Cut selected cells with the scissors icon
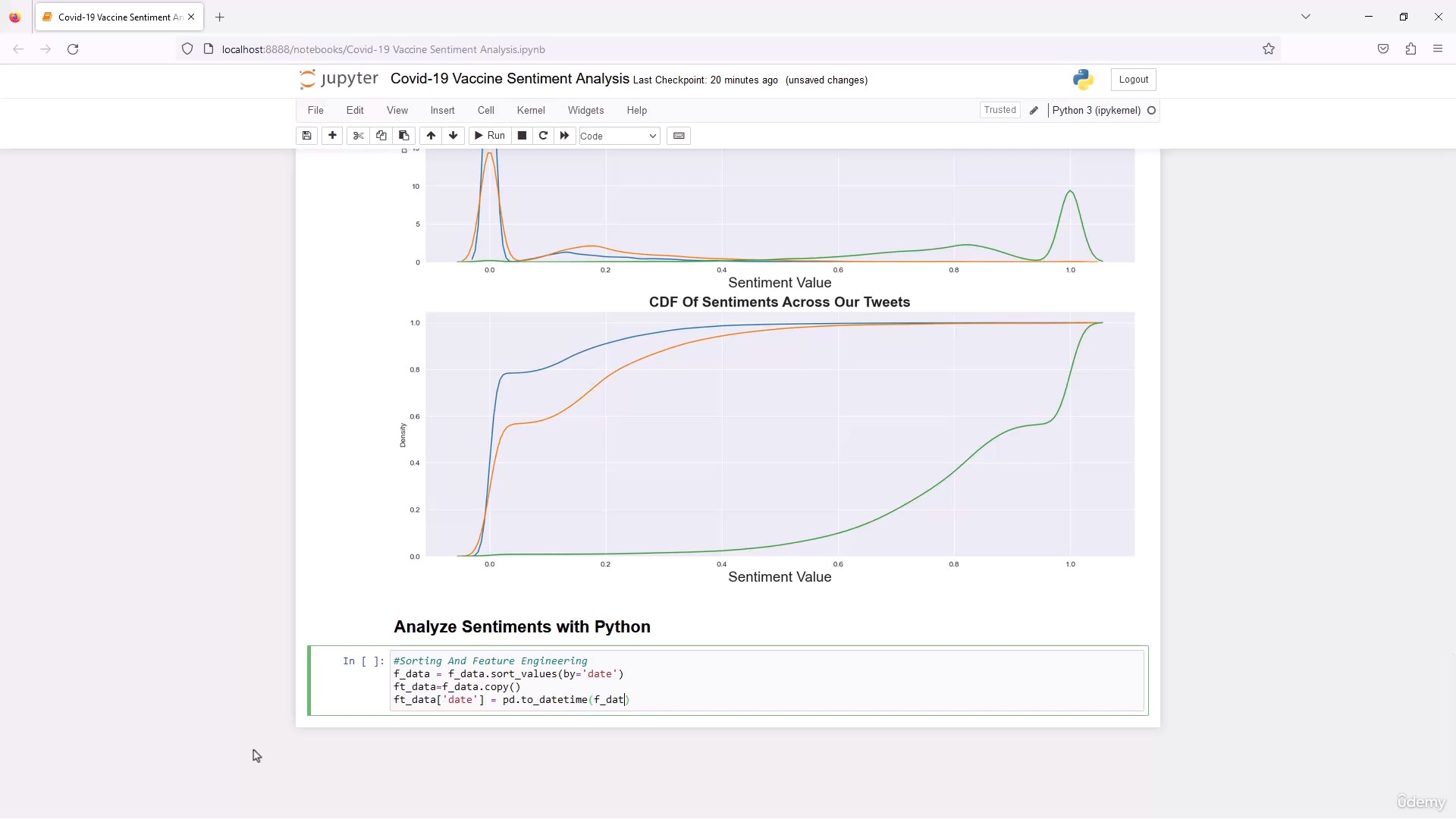The width and height of the screenshot is (1456, 819). (x=359, y=136)
